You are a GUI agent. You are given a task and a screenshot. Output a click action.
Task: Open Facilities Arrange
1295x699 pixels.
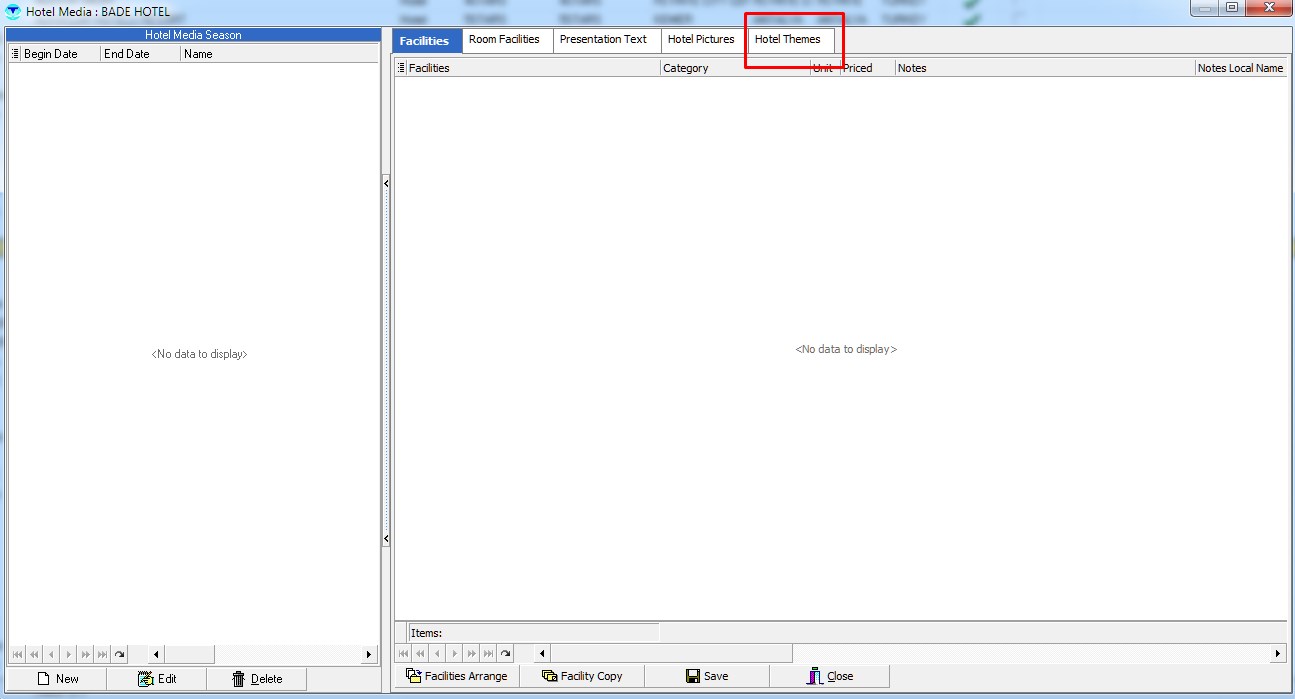(x=457, y=676)
